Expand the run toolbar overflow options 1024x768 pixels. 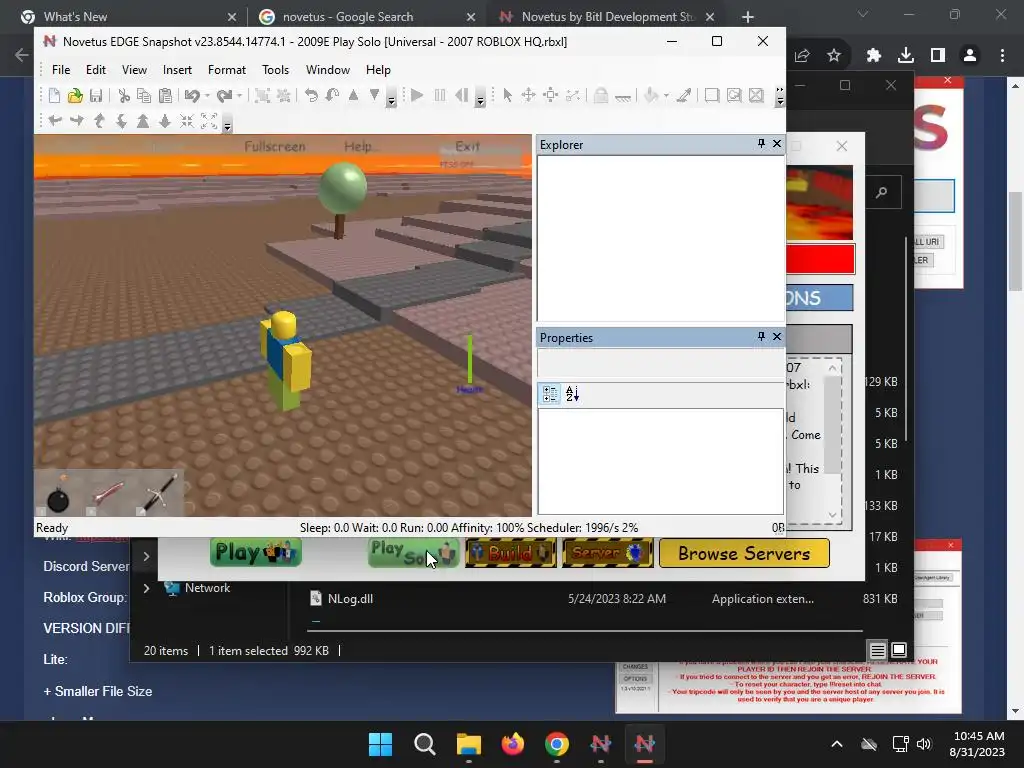tap(480, 99)
